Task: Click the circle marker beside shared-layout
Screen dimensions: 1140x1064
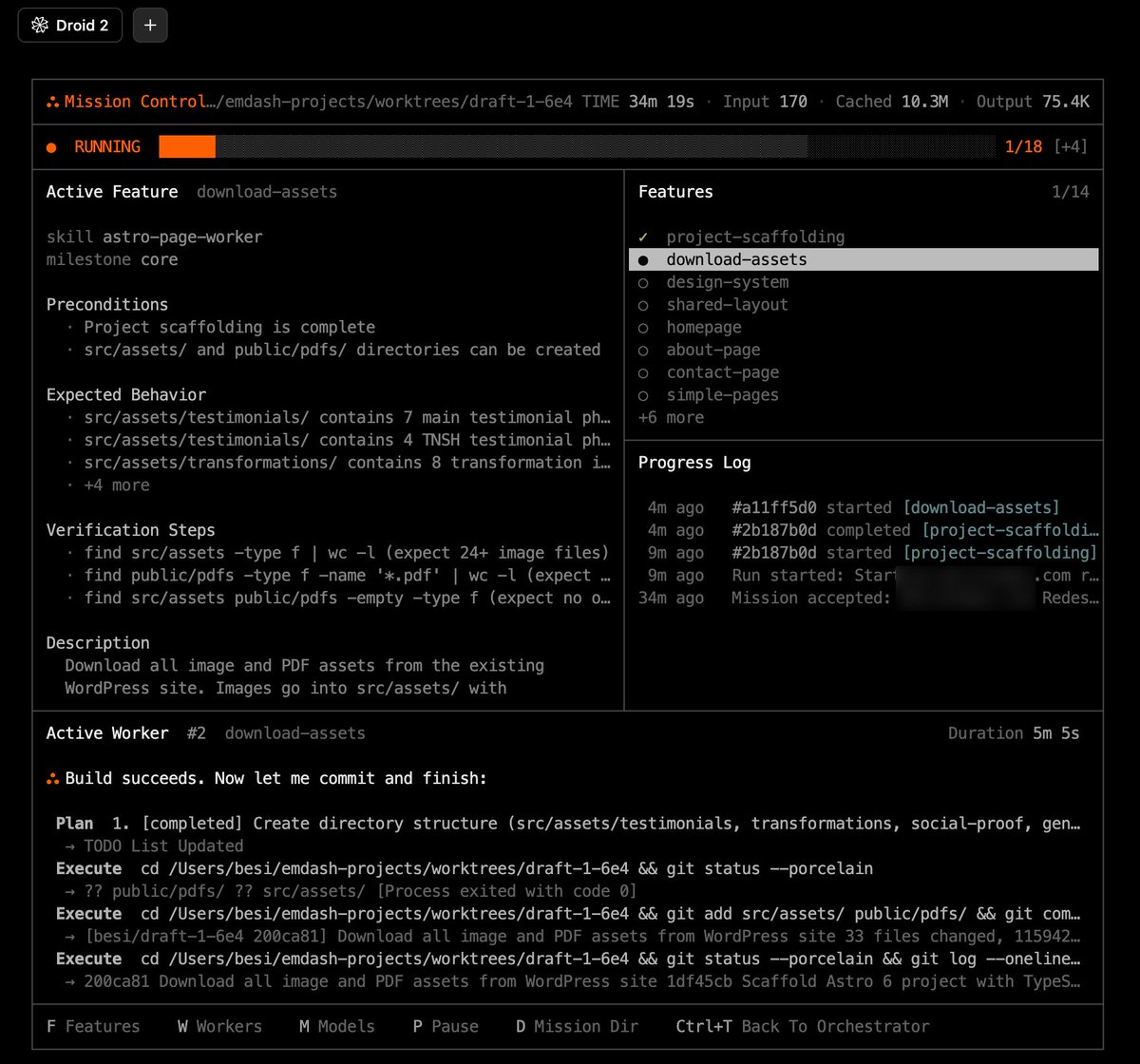Action: coord(643,305)
